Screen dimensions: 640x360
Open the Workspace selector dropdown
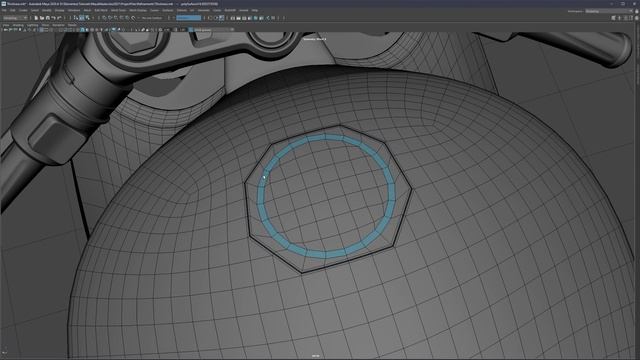coord(609,11)
